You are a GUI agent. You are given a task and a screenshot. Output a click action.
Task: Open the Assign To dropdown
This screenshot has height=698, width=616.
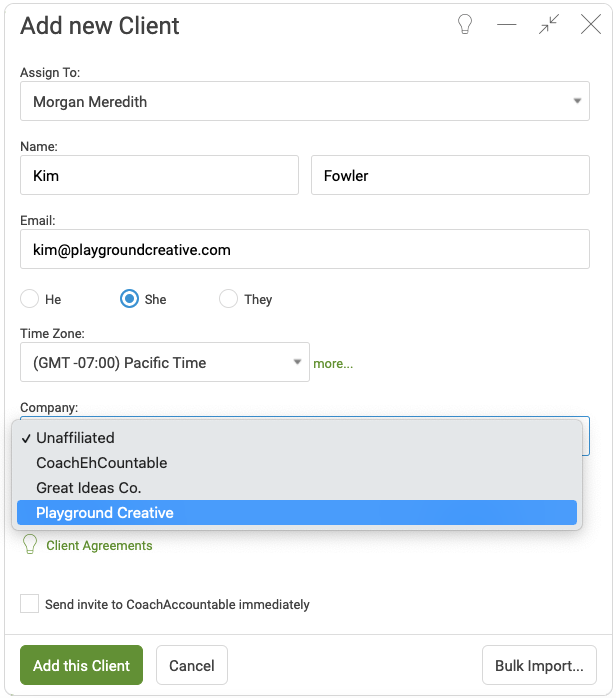pyautogui.click(x=305, y=101)
